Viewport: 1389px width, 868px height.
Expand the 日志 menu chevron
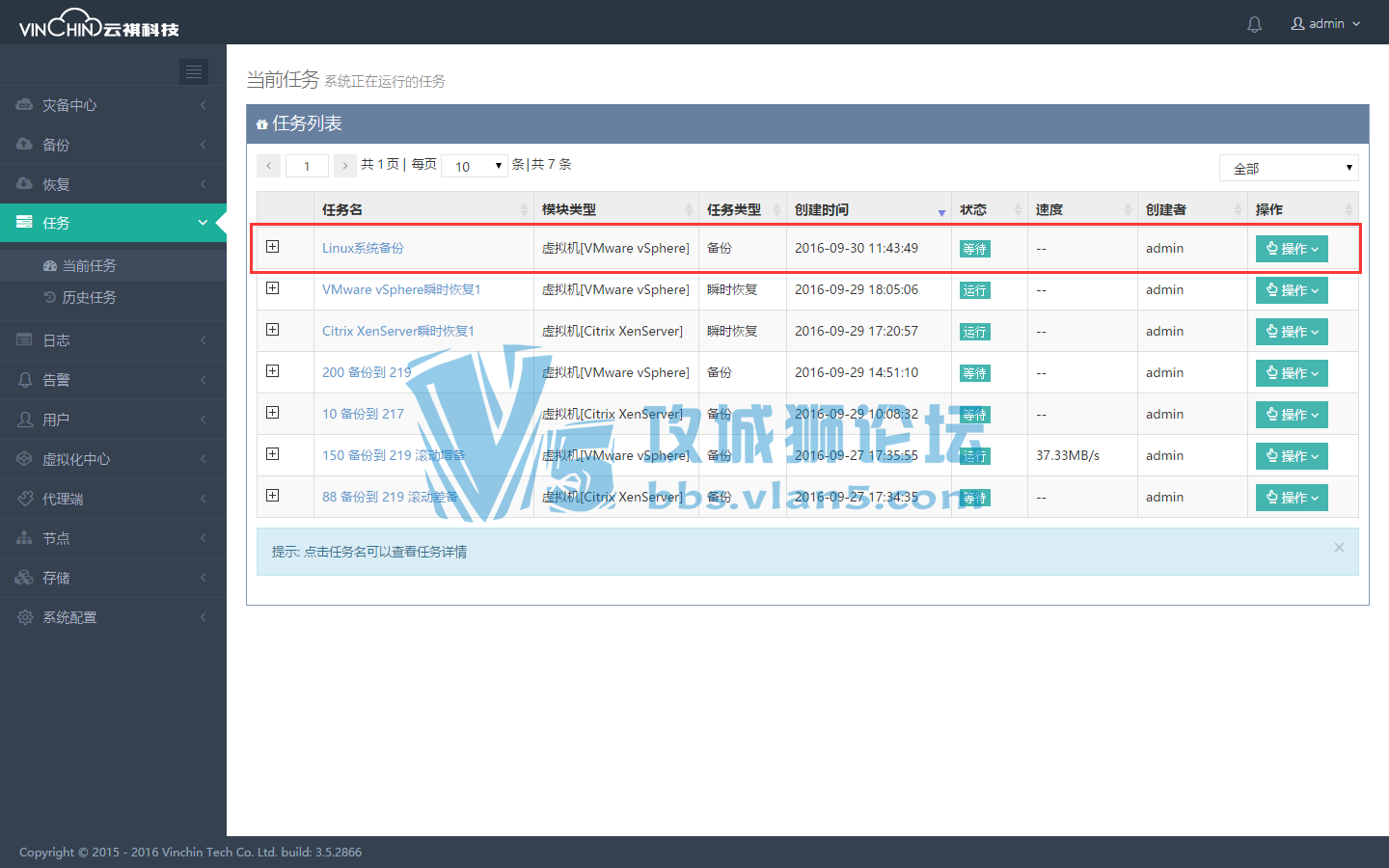coord(204,339)
